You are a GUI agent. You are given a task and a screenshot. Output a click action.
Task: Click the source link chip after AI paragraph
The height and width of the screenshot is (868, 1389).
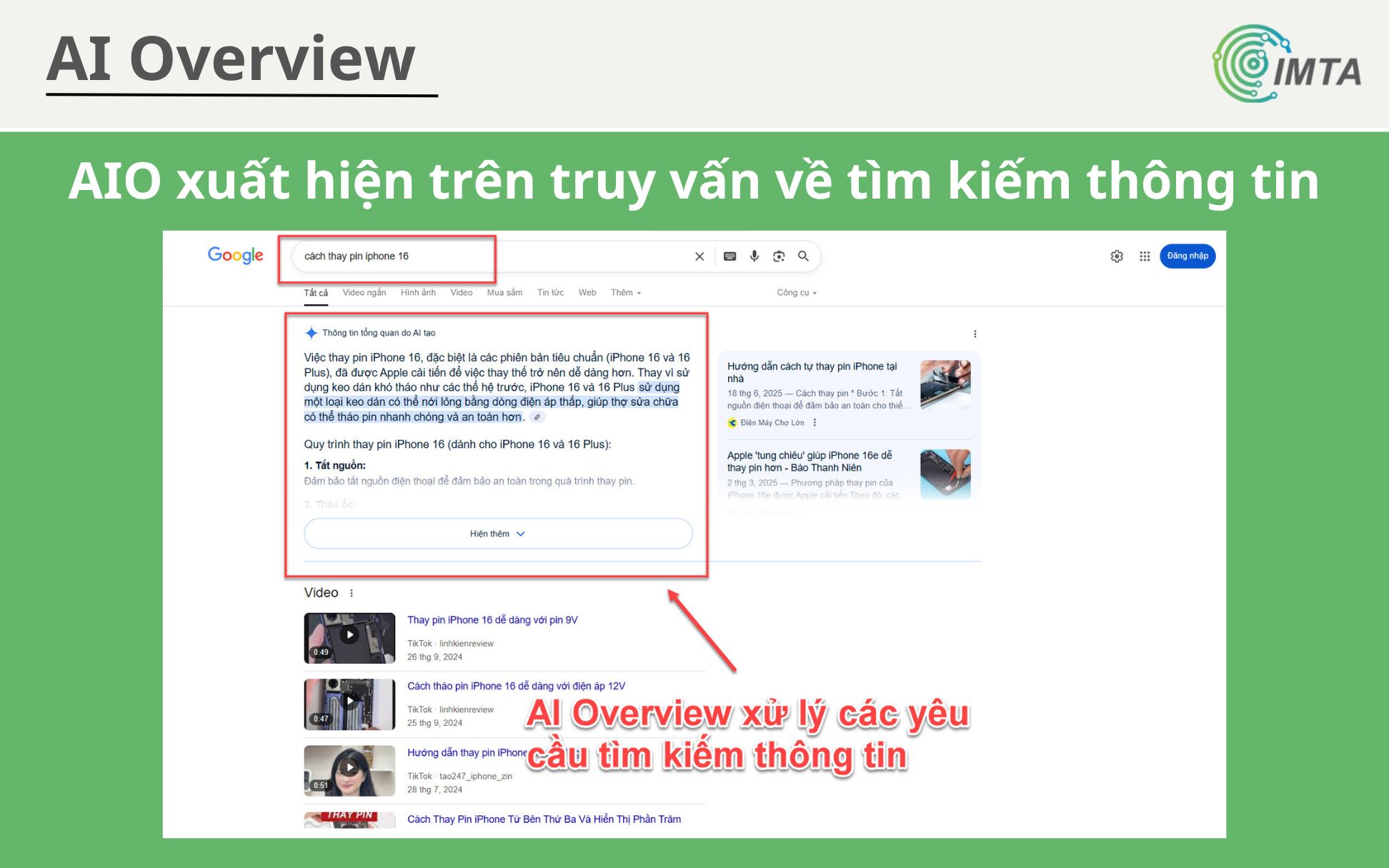[x=537, y=417]
